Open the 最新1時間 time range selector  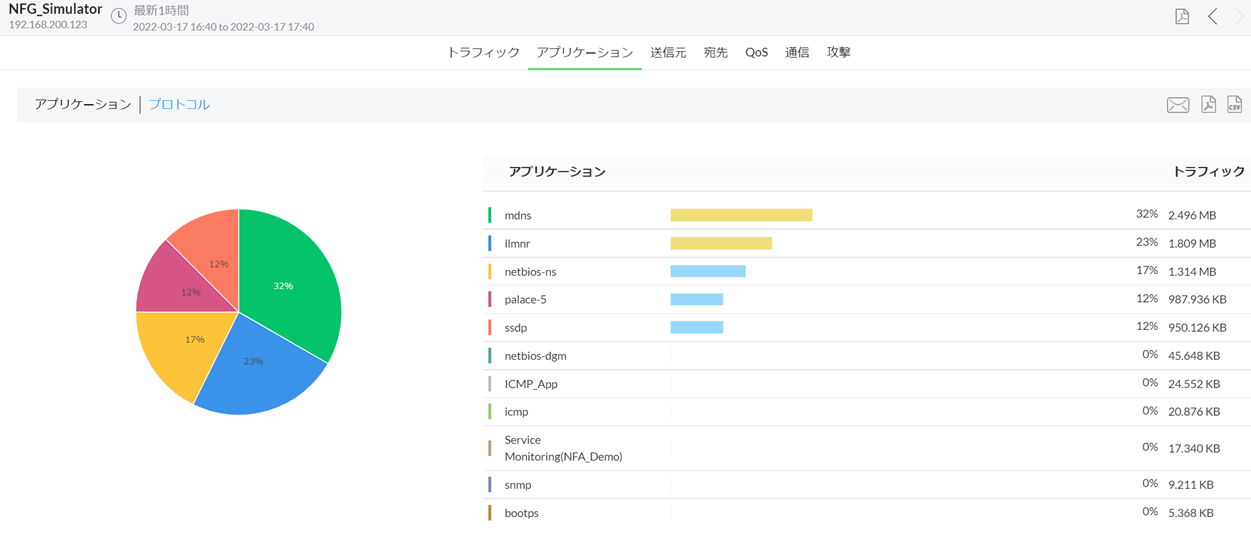pyautogui.click(x=161, y=10)
